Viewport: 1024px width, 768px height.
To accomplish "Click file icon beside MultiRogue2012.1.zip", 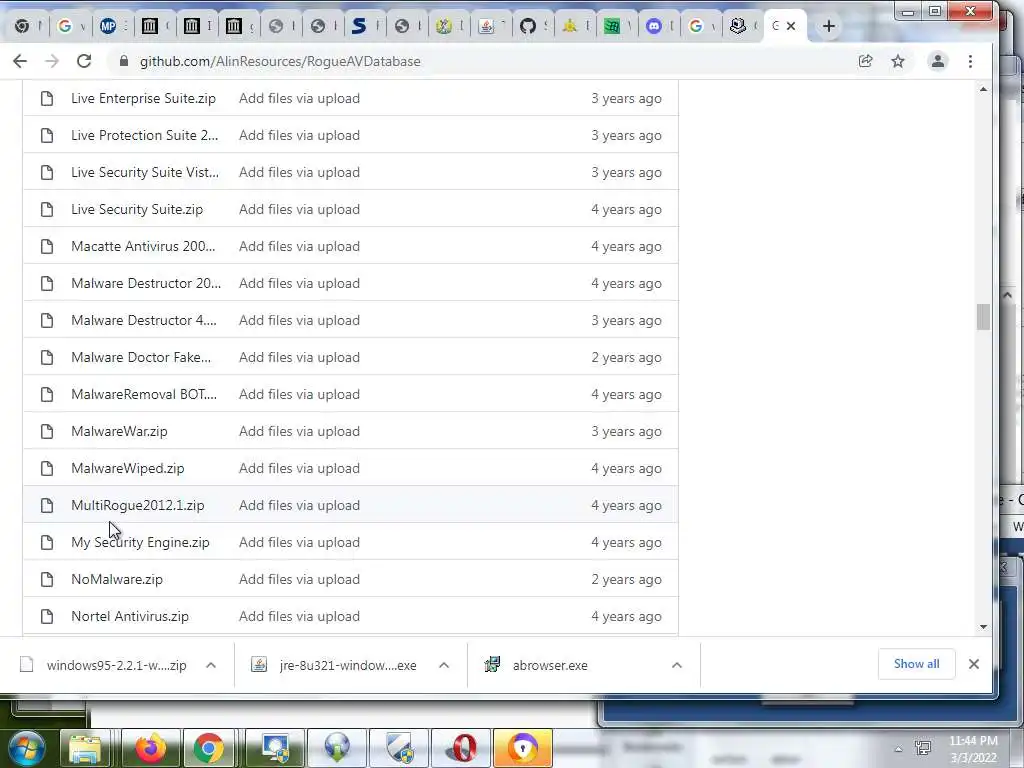I will [x=47, y=505].
